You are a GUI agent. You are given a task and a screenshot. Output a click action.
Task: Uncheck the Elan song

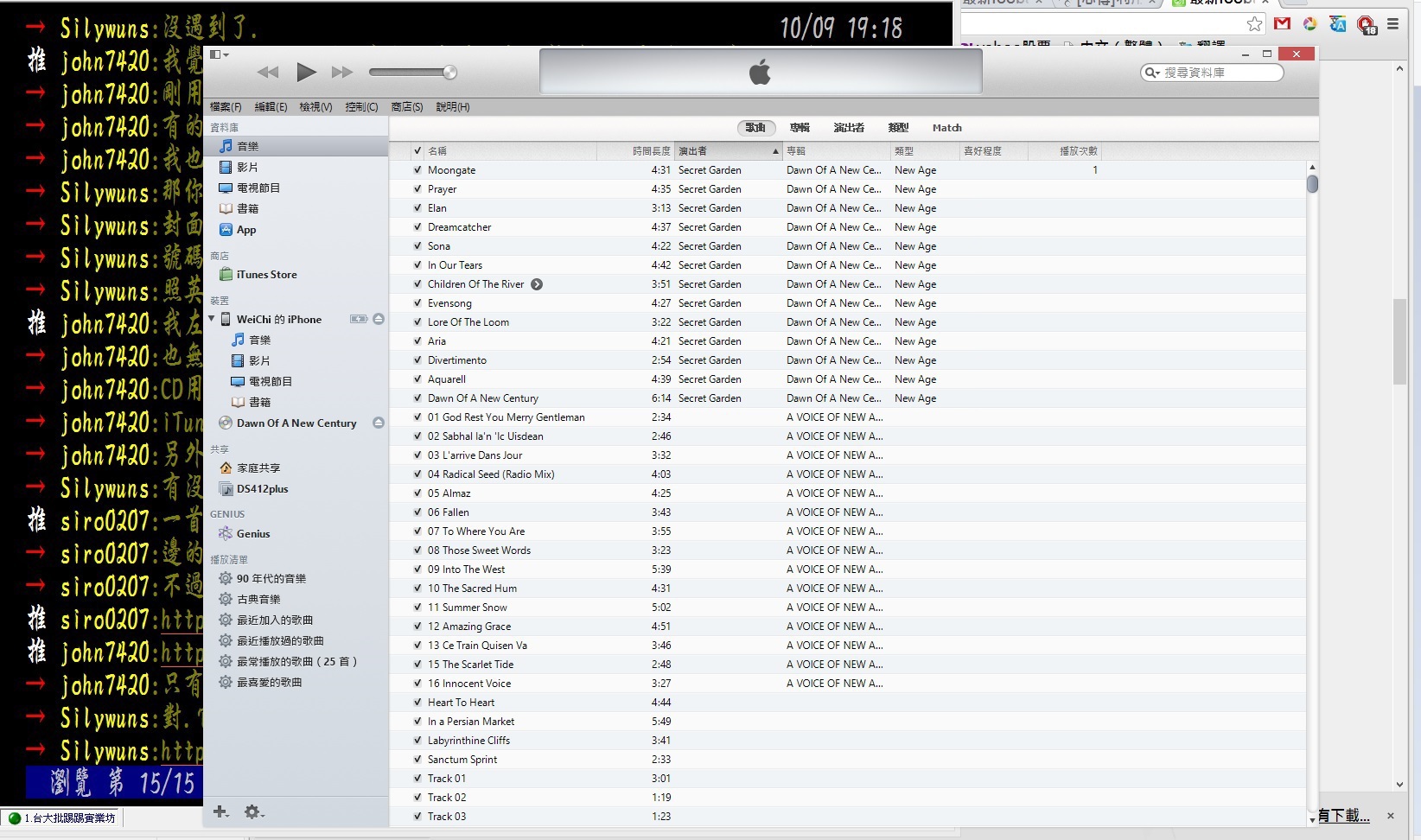click(x=417, y=208)
